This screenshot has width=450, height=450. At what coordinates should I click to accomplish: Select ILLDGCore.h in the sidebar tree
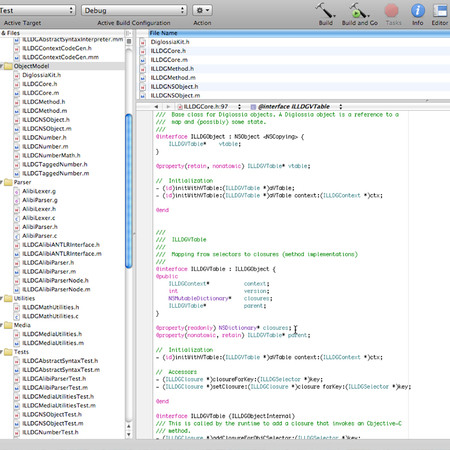[39, 84]
